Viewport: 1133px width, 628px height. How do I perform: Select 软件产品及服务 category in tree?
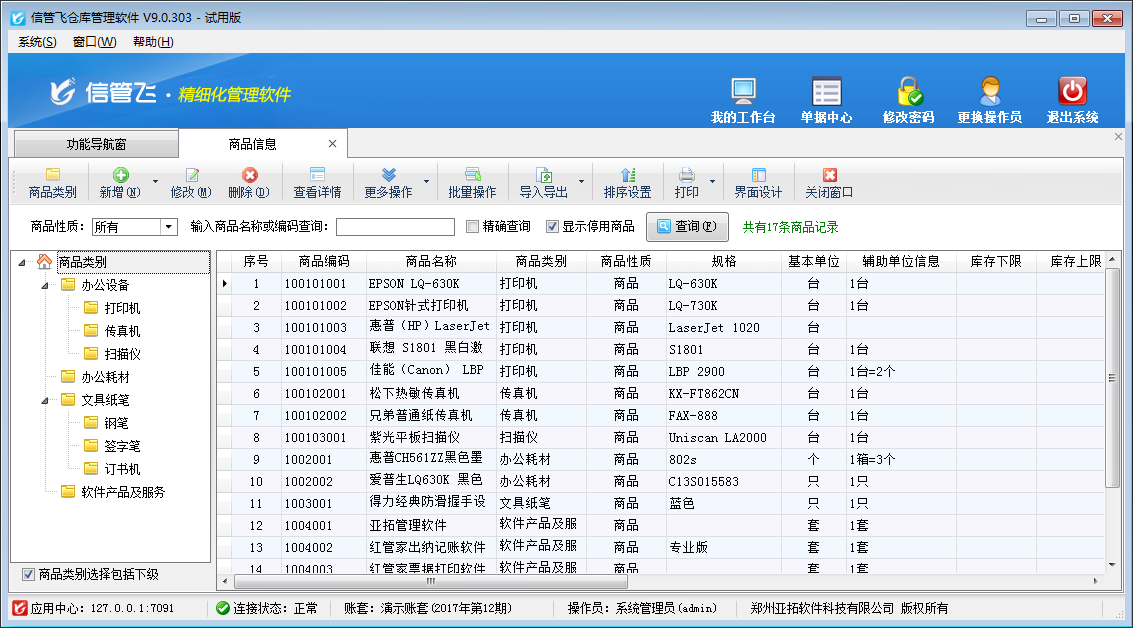[x=123, y=492]
